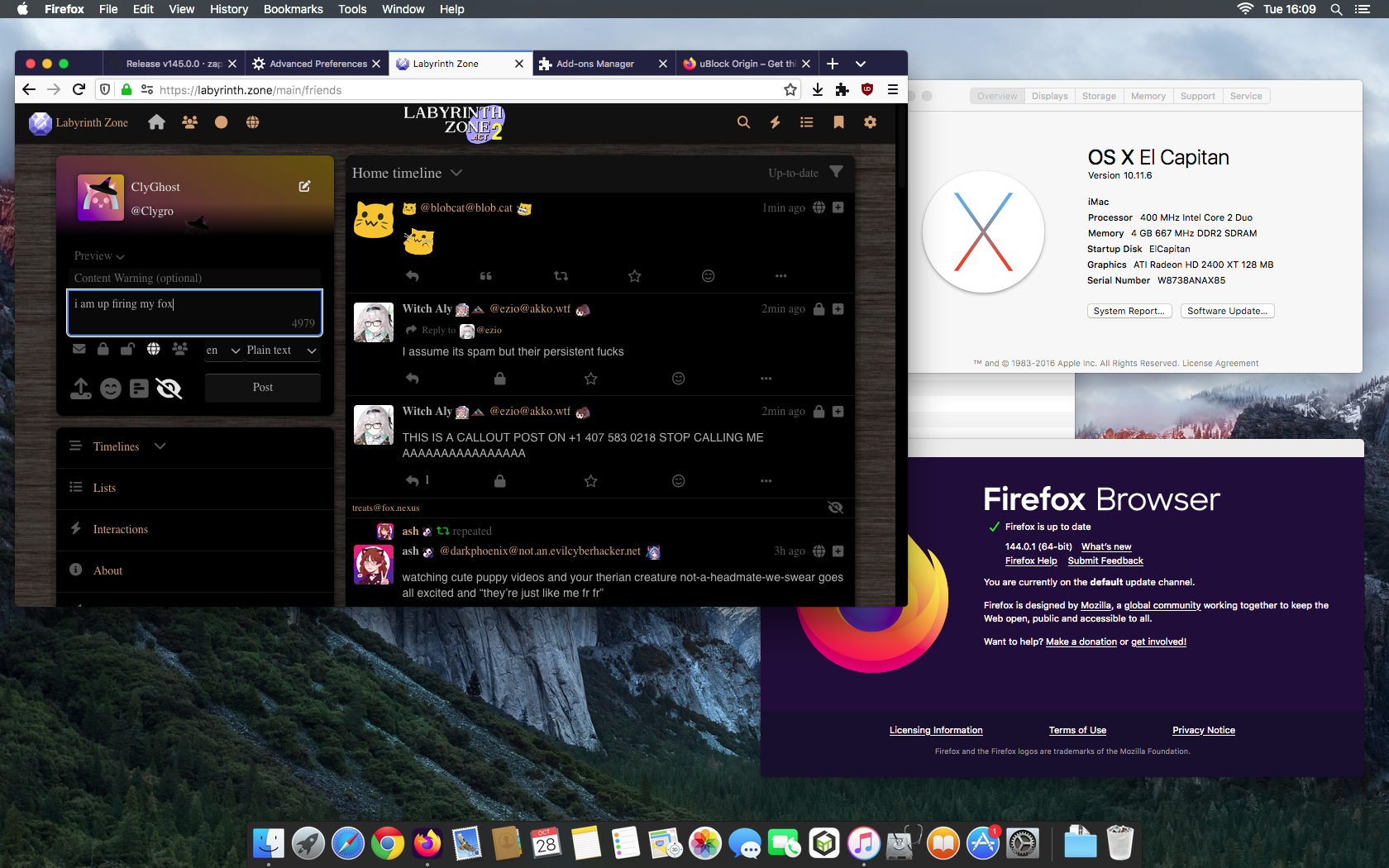Toggle hidden-status eye icon on treats@fox.nexus row
The width and height of the screenshot is (1389, 868).
[x=835, y=508]
